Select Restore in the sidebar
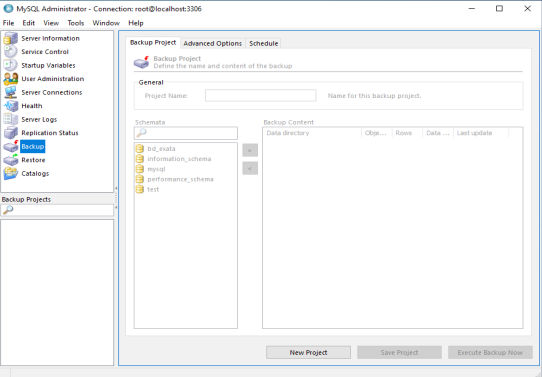The height and width of the screenshot is (377, 542). 33,160
